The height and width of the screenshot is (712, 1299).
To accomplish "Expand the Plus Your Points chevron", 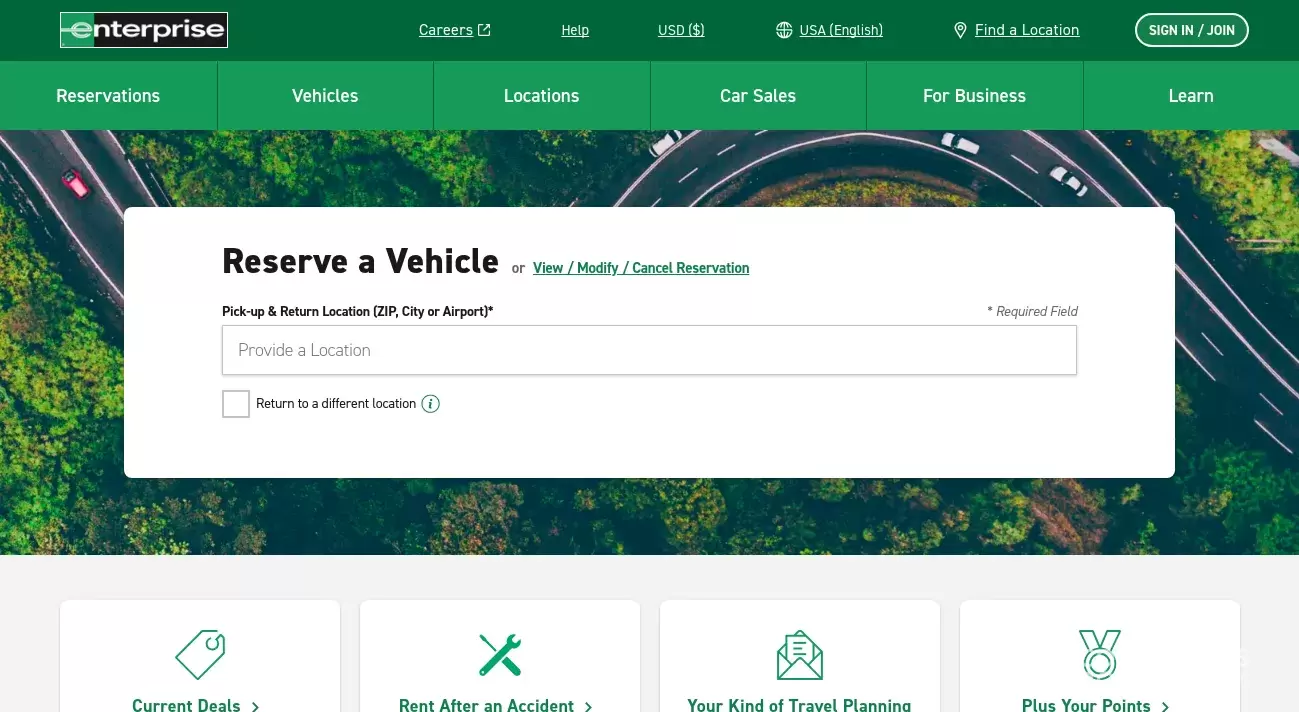I will tap(1165, 707).
